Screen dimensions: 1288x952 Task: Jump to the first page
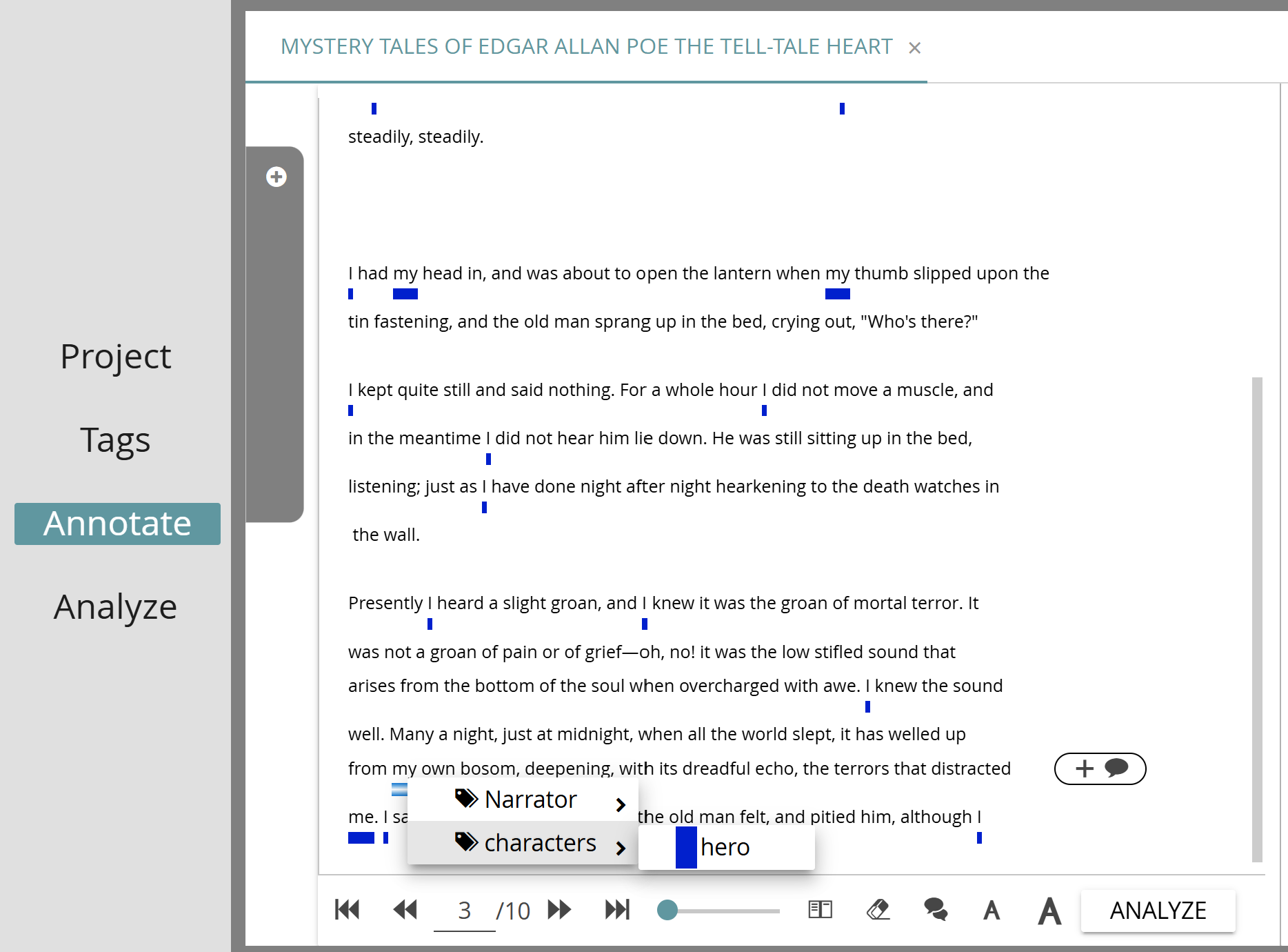click(347, 910)
